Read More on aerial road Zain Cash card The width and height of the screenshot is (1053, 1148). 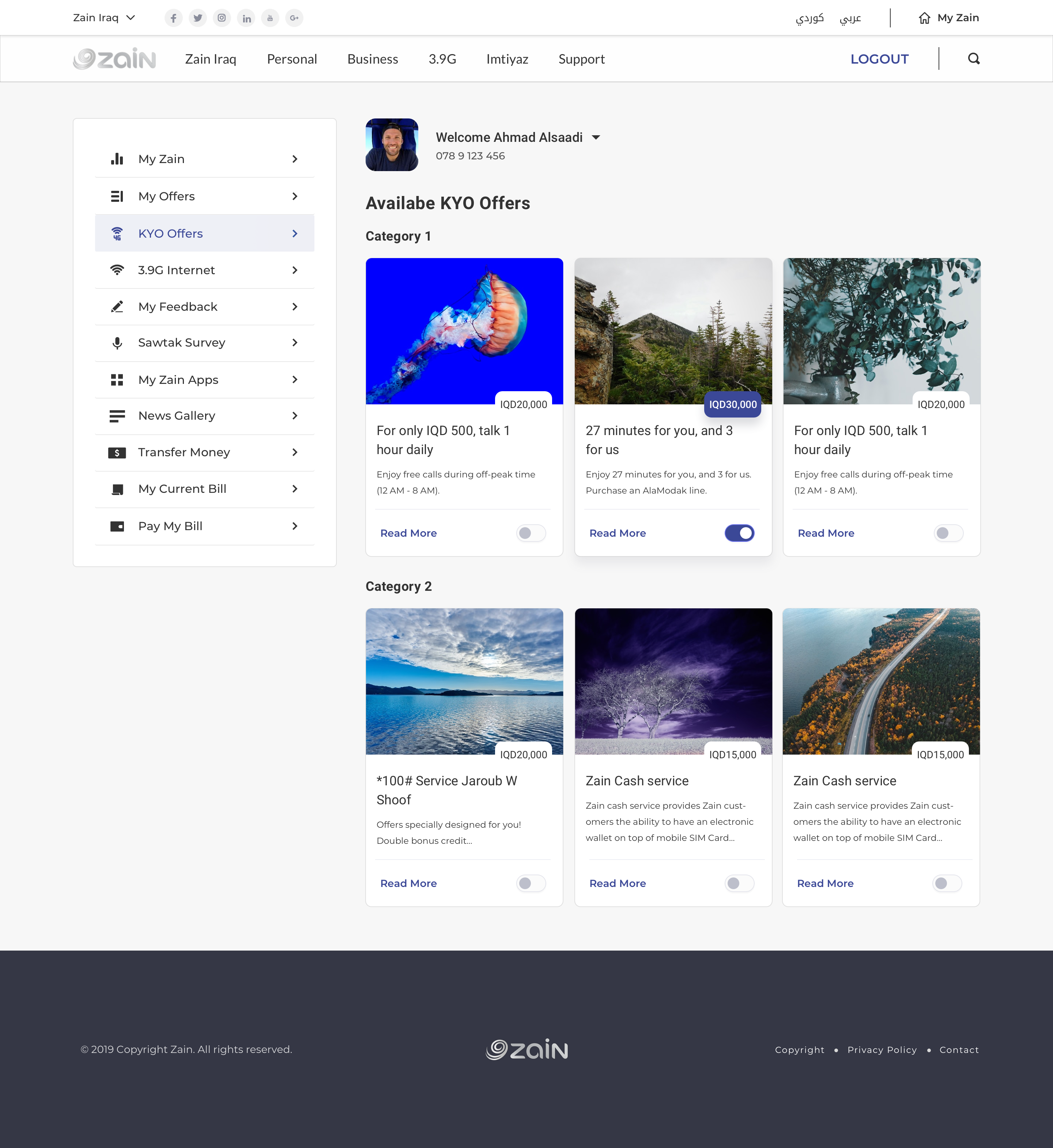(825, 884)
